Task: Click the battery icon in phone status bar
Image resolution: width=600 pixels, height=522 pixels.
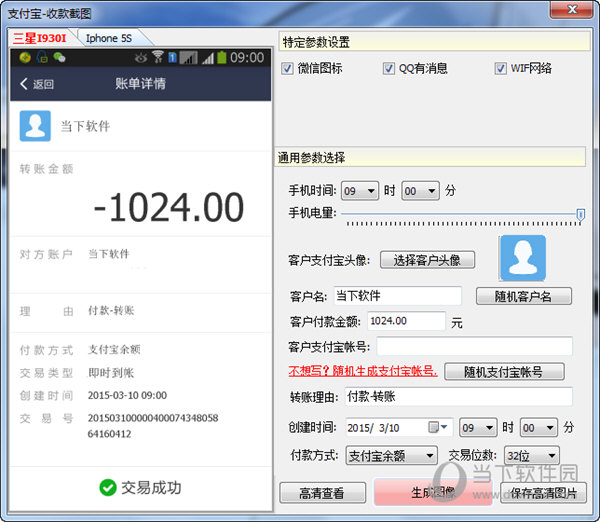Action: 222,57
